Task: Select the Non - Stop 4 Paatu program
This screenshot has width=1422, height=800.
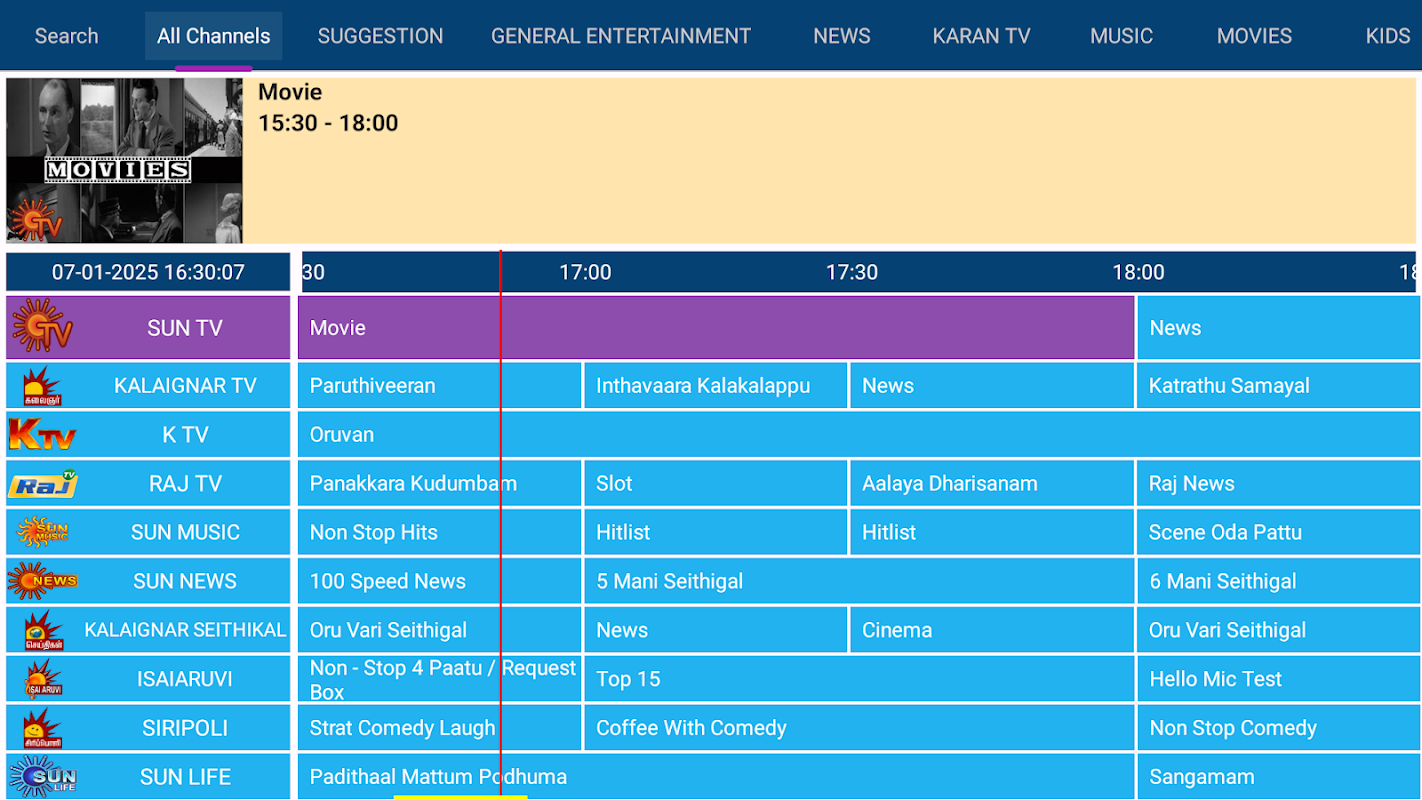Action: pos(440,680)
